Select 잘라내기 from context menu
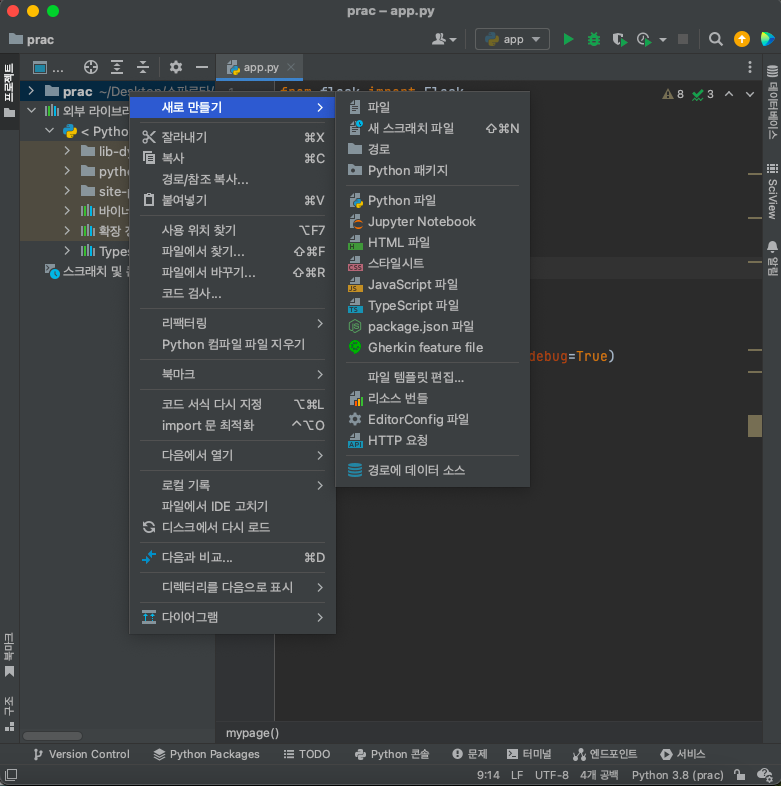This screenshot has height=786, width=781. point(232,137)
